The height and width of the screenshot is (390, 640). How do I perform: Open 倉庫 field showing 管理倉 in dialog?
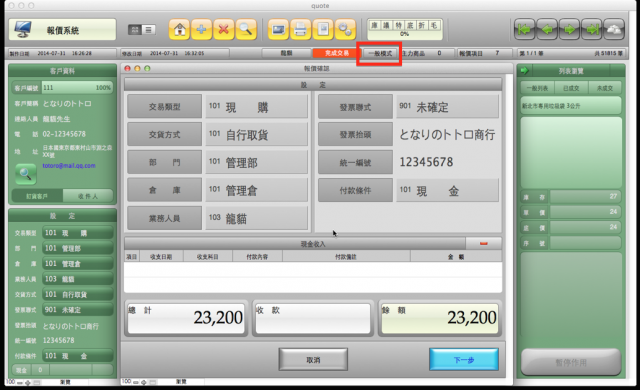256,190
